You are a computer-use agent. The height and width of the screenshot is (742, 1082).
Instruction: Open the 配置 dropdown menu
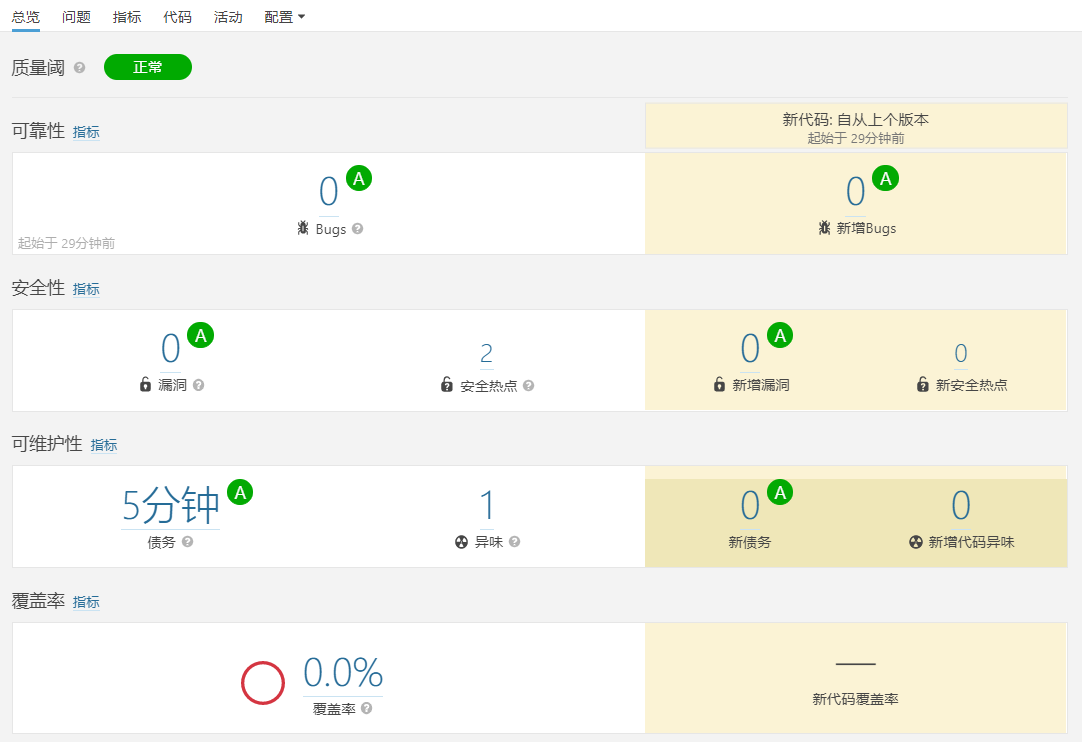click(x=285, y=17)
